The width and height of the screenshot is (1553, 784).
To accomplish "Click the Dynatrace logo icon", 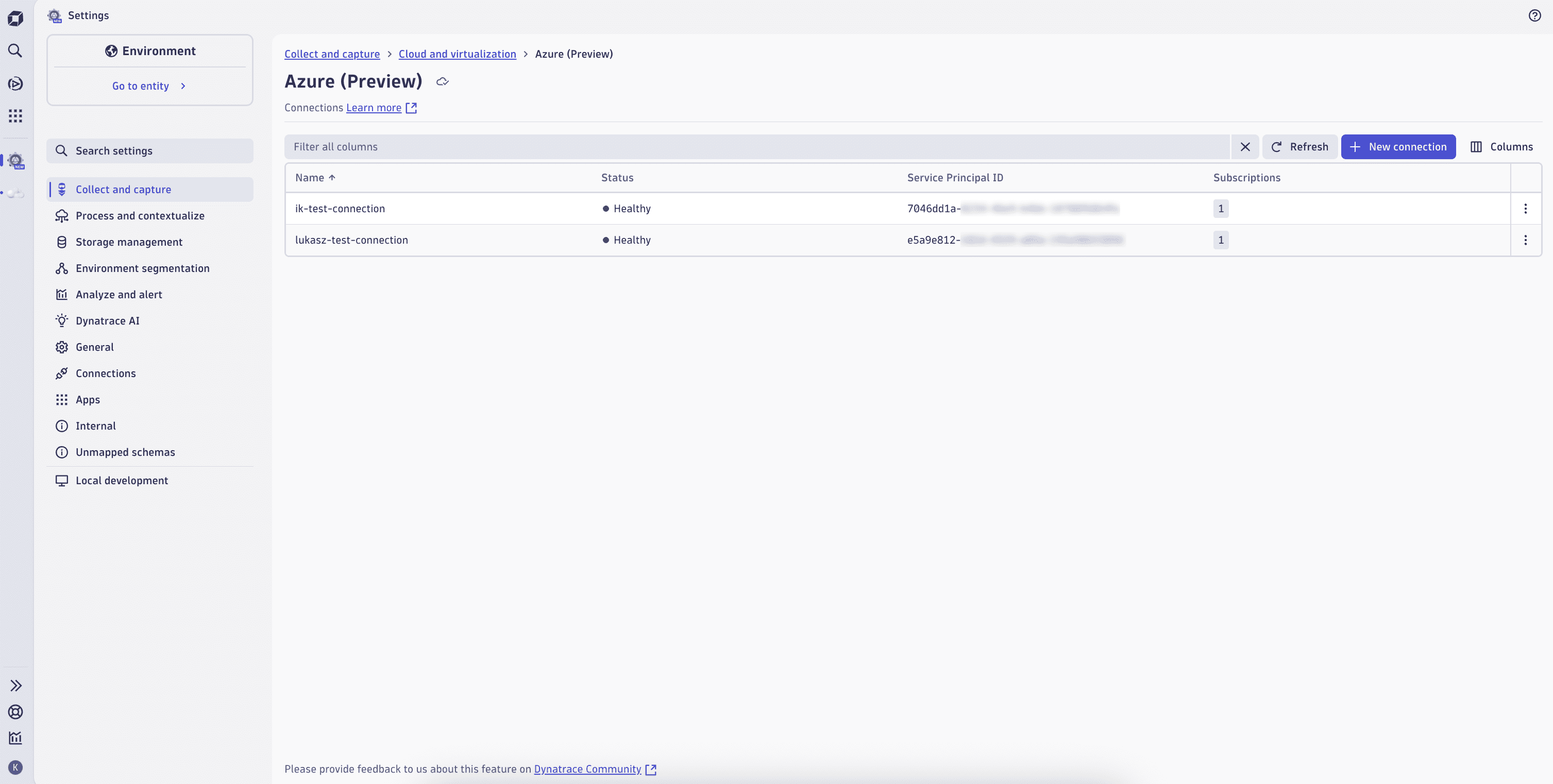I will (x=15, y=18).
